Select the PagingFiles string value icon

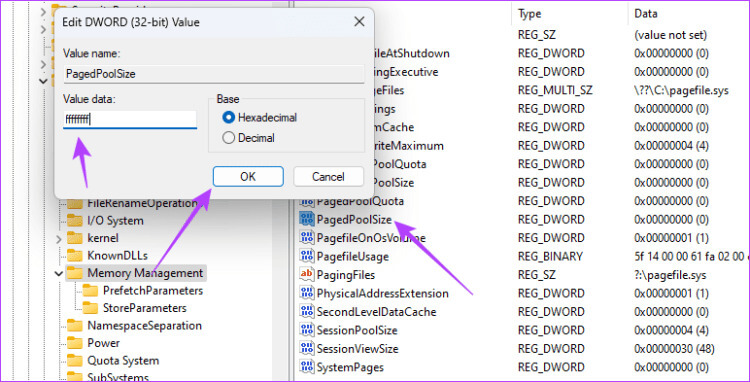(306, 275)
